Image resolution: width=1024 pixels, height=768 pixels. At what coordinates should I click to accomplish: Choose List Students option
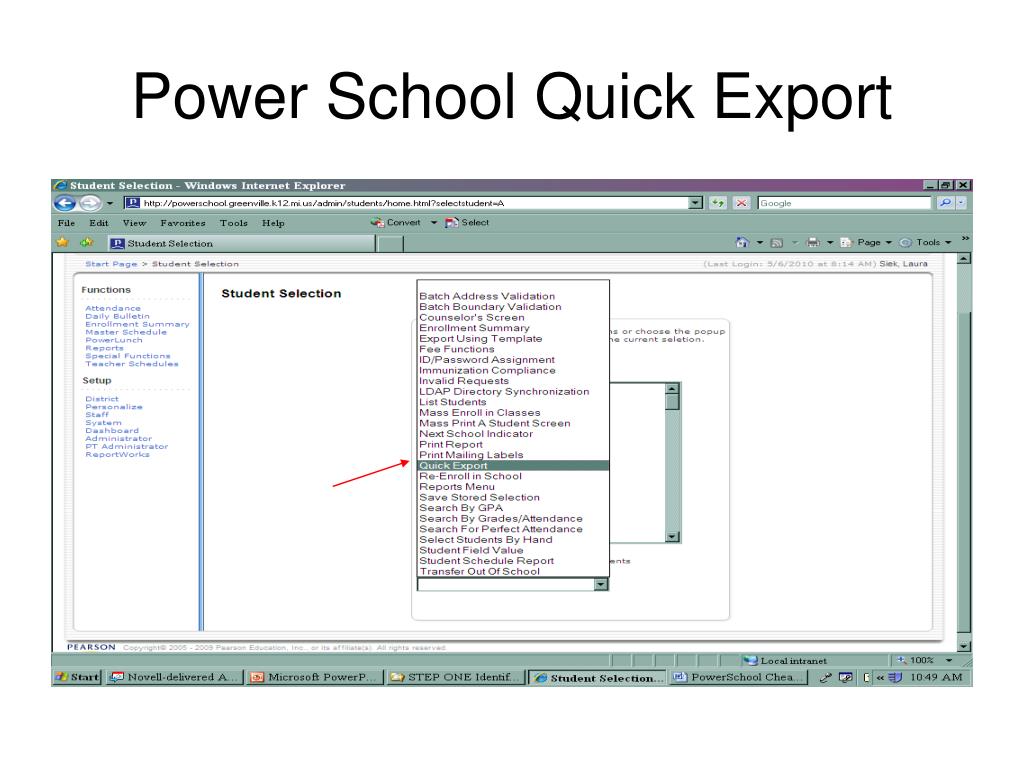pos(513,402)
